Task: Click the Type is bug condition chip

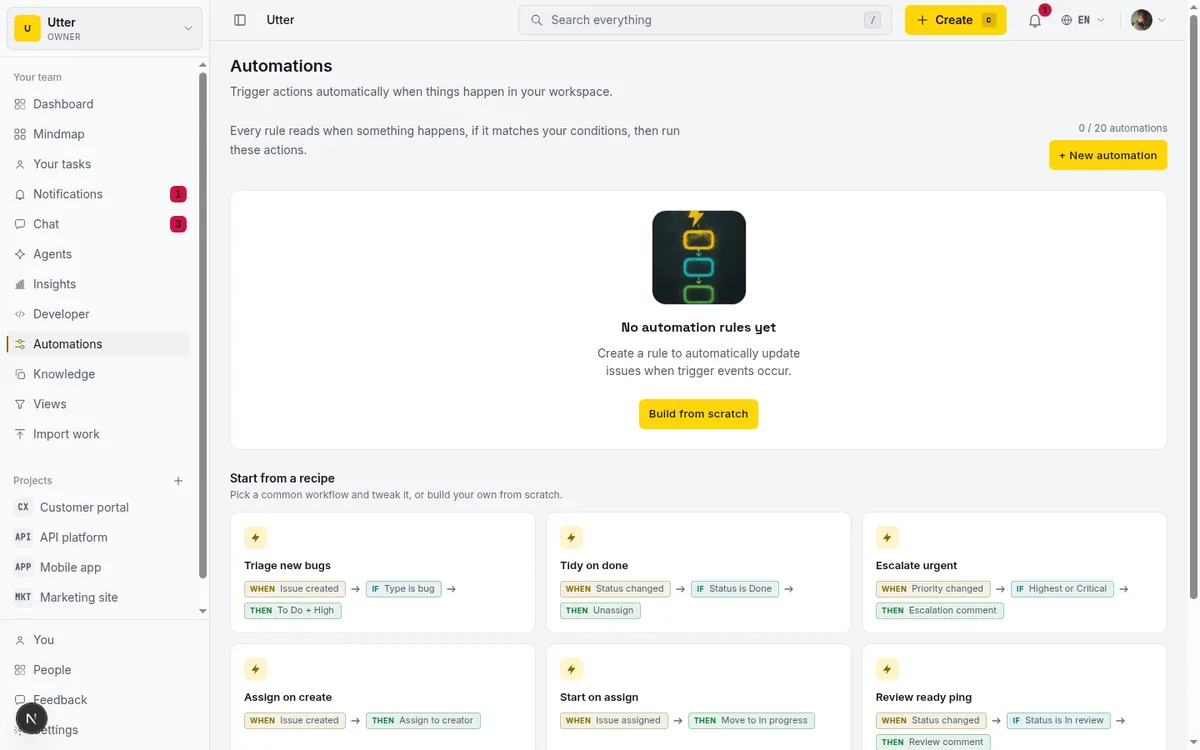Action: pos(403,589)
